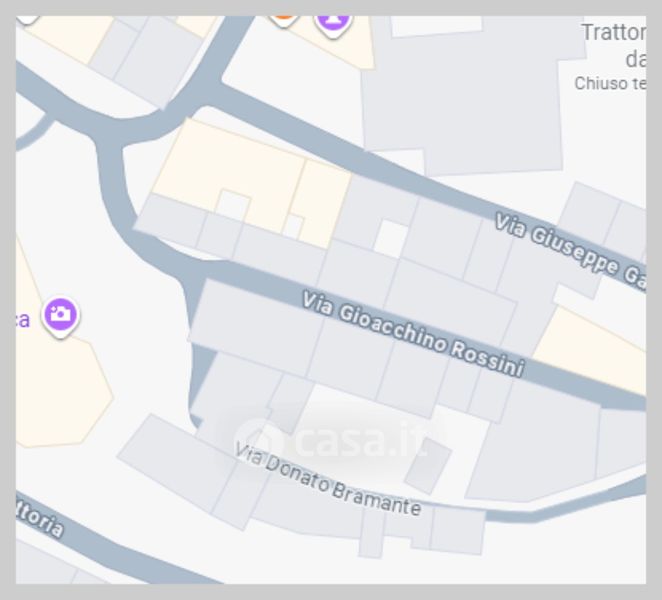Click the white map pin in top-left corner
Screen dimensions: 662x600
coord(28,19)
